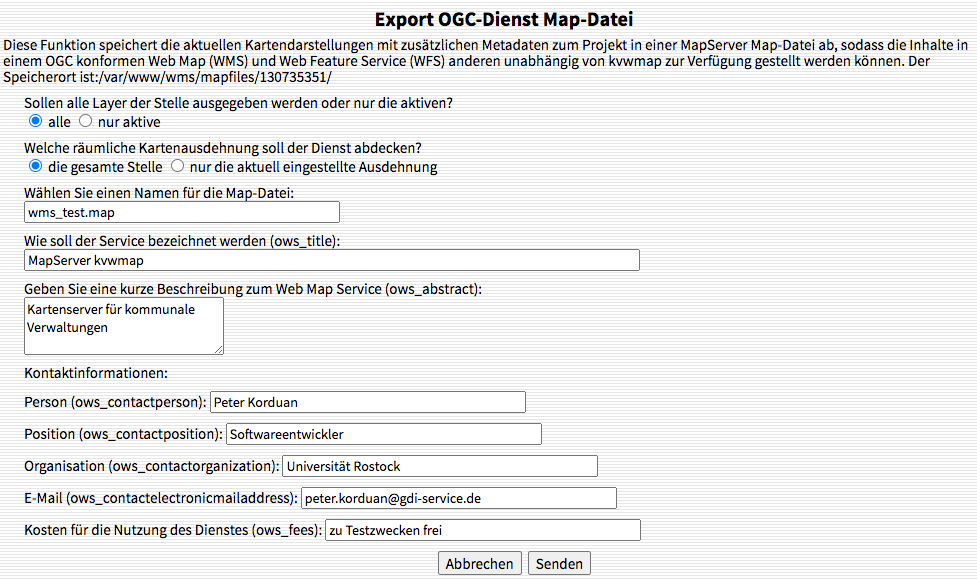This screenshot has height=580, width=977.
Task: Focus the ows_title field 'MapServer kvwmap'
Action: tap(331, 260)
